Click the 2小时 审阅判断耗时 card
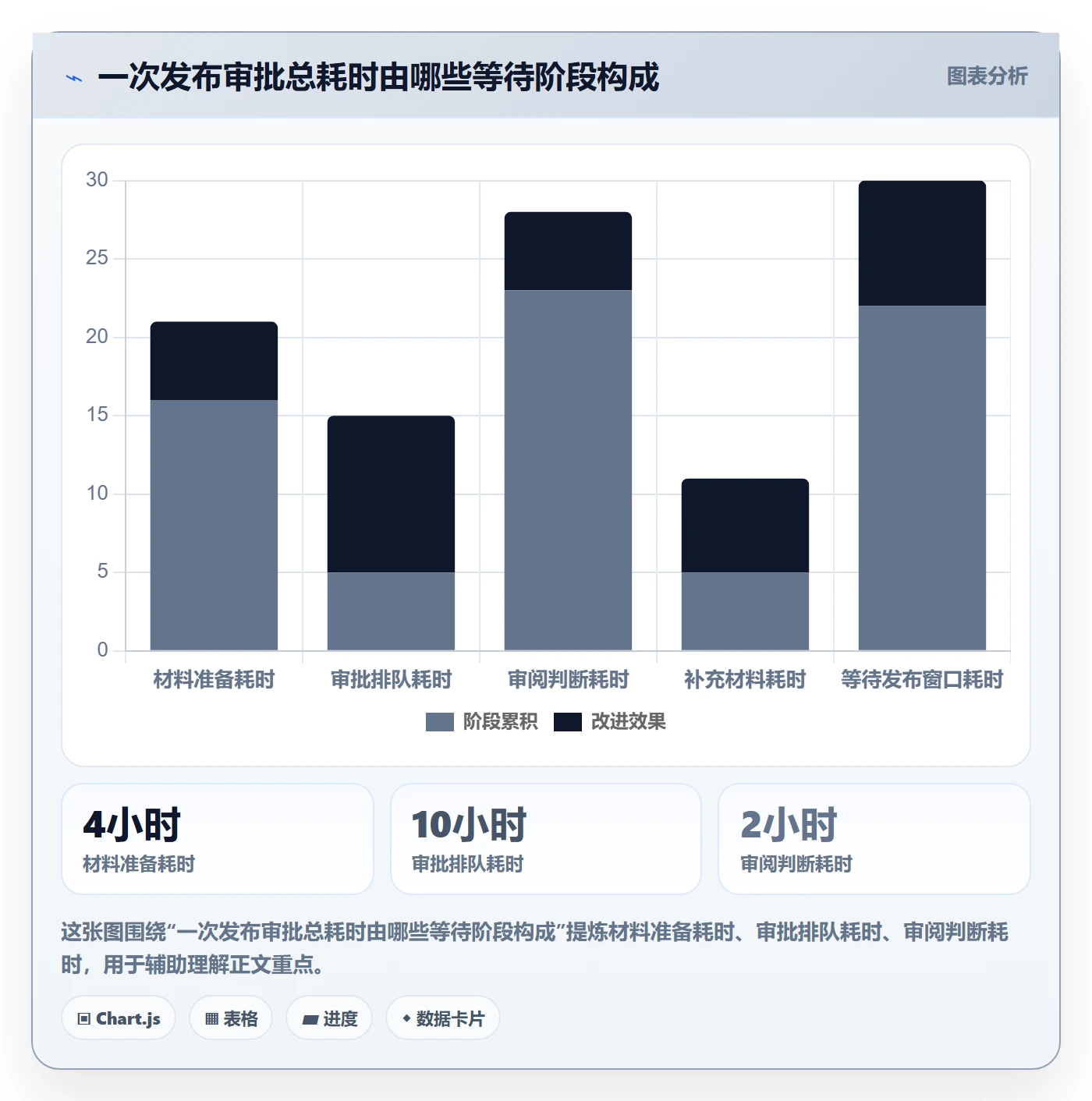 pos(874,839)
